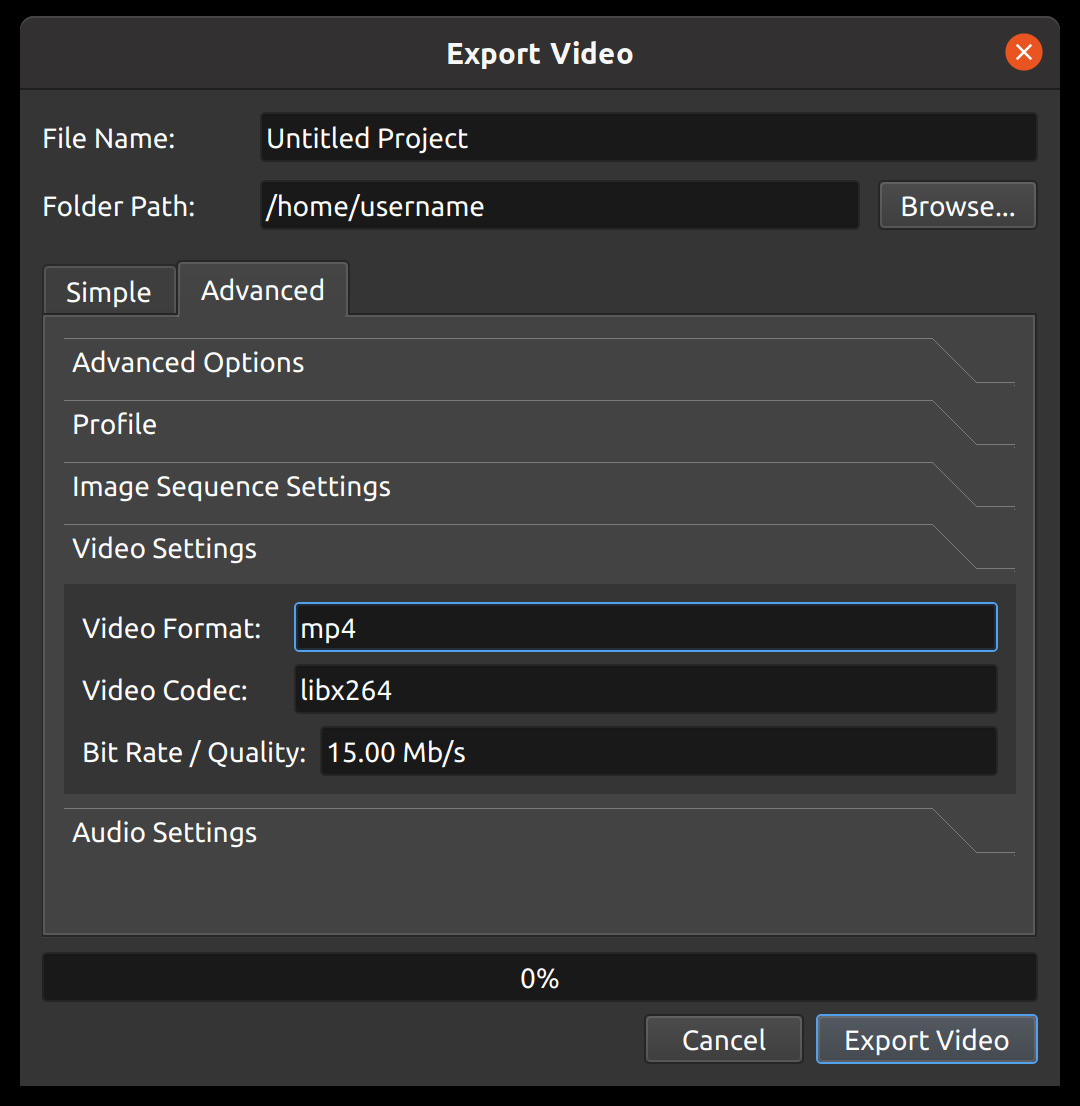This screenshot has height=1106, width=1080.
Task: Open the Profile section
Action: click(x=114, y=424)
